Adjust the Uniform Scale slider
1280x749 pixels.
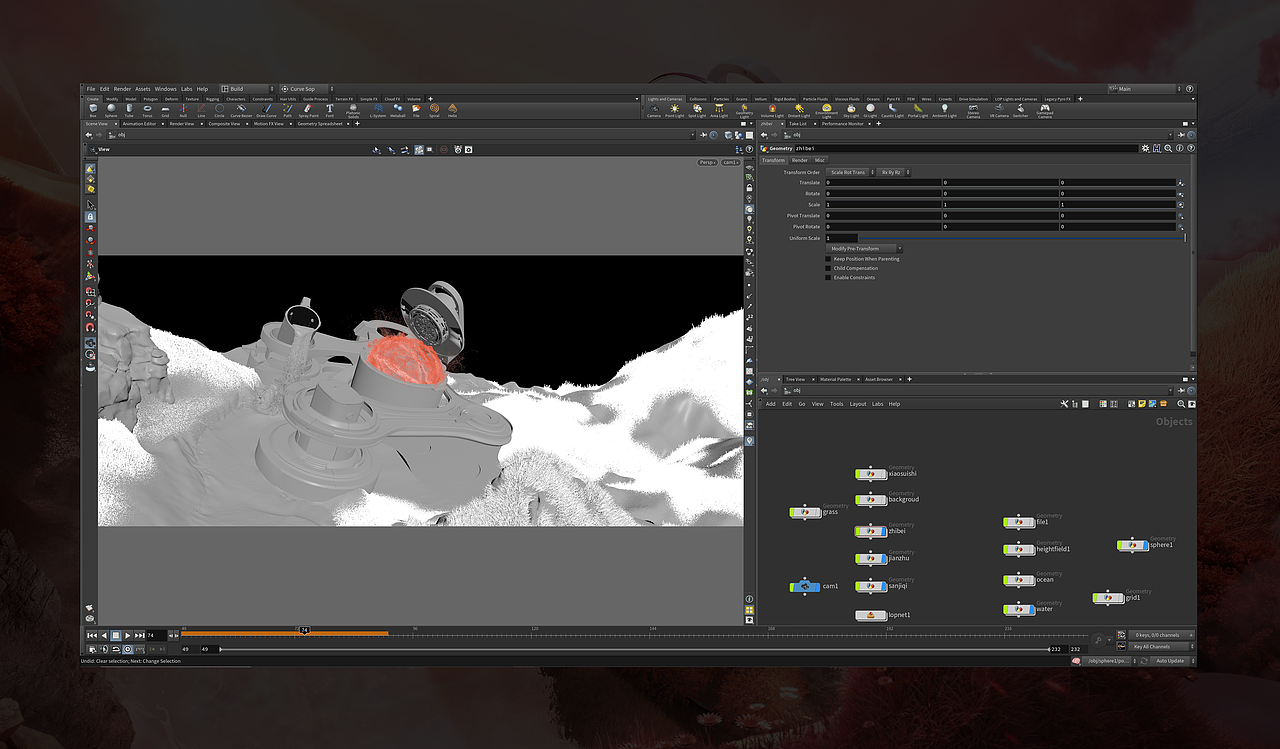click(1021, 238)
